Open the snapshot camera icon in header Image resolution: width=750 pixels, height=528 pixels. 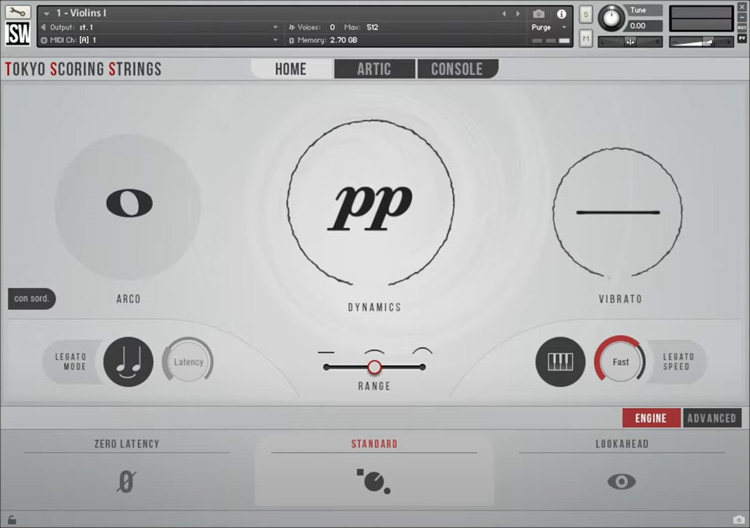click(x=539, y=14)
